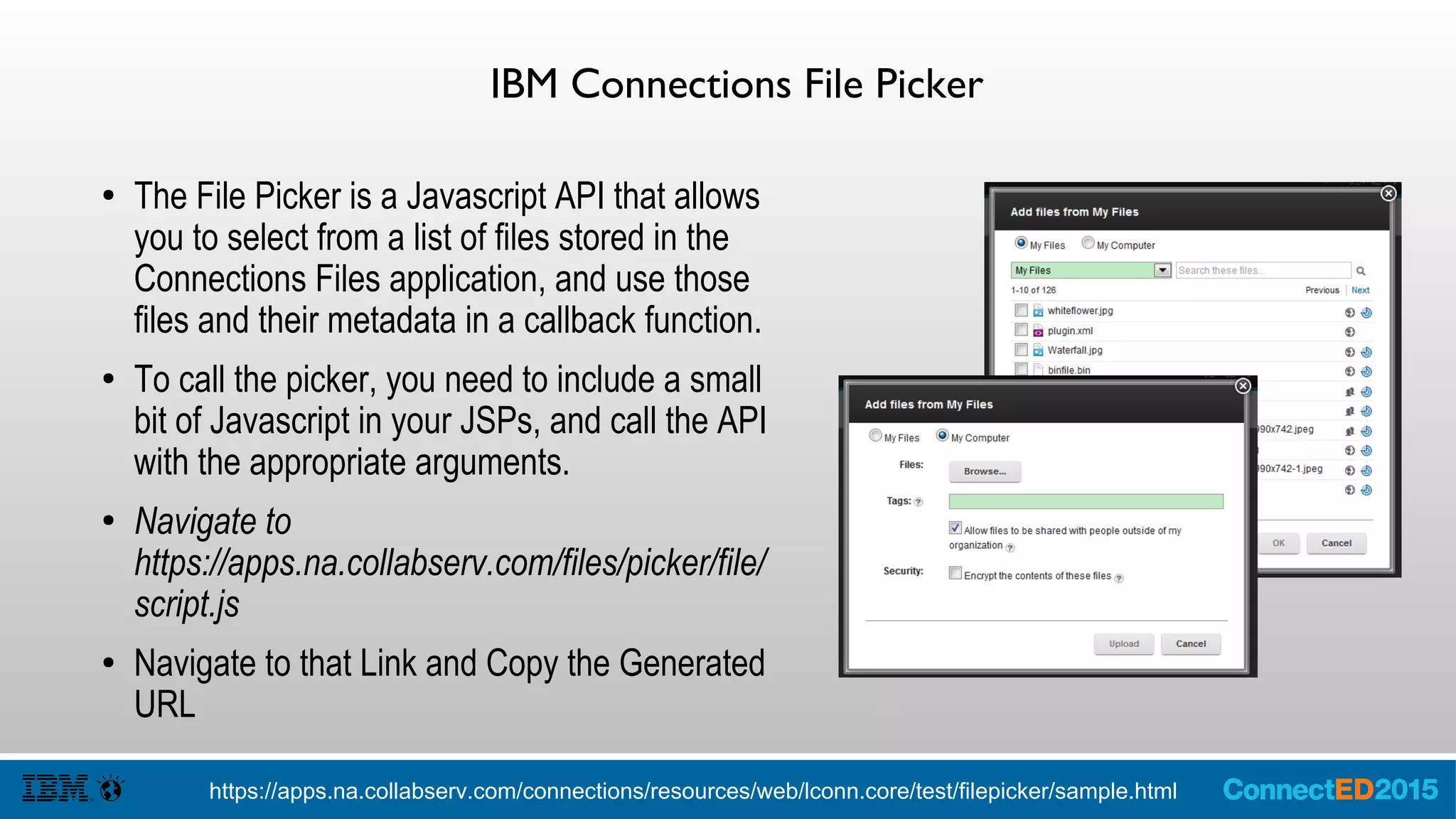Click OK in the file list dialog

tap(1278, 543)
